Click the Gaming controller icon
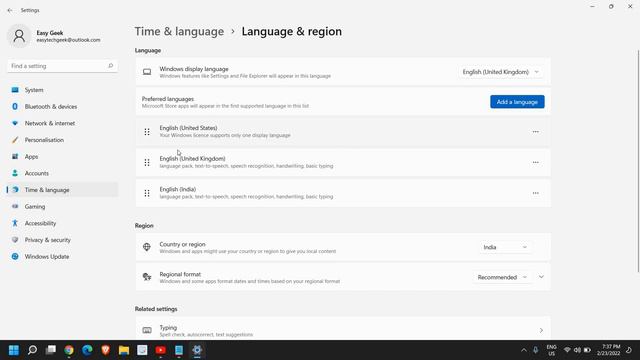Viewport: 640px width, 360px height. tap(15, 207)
